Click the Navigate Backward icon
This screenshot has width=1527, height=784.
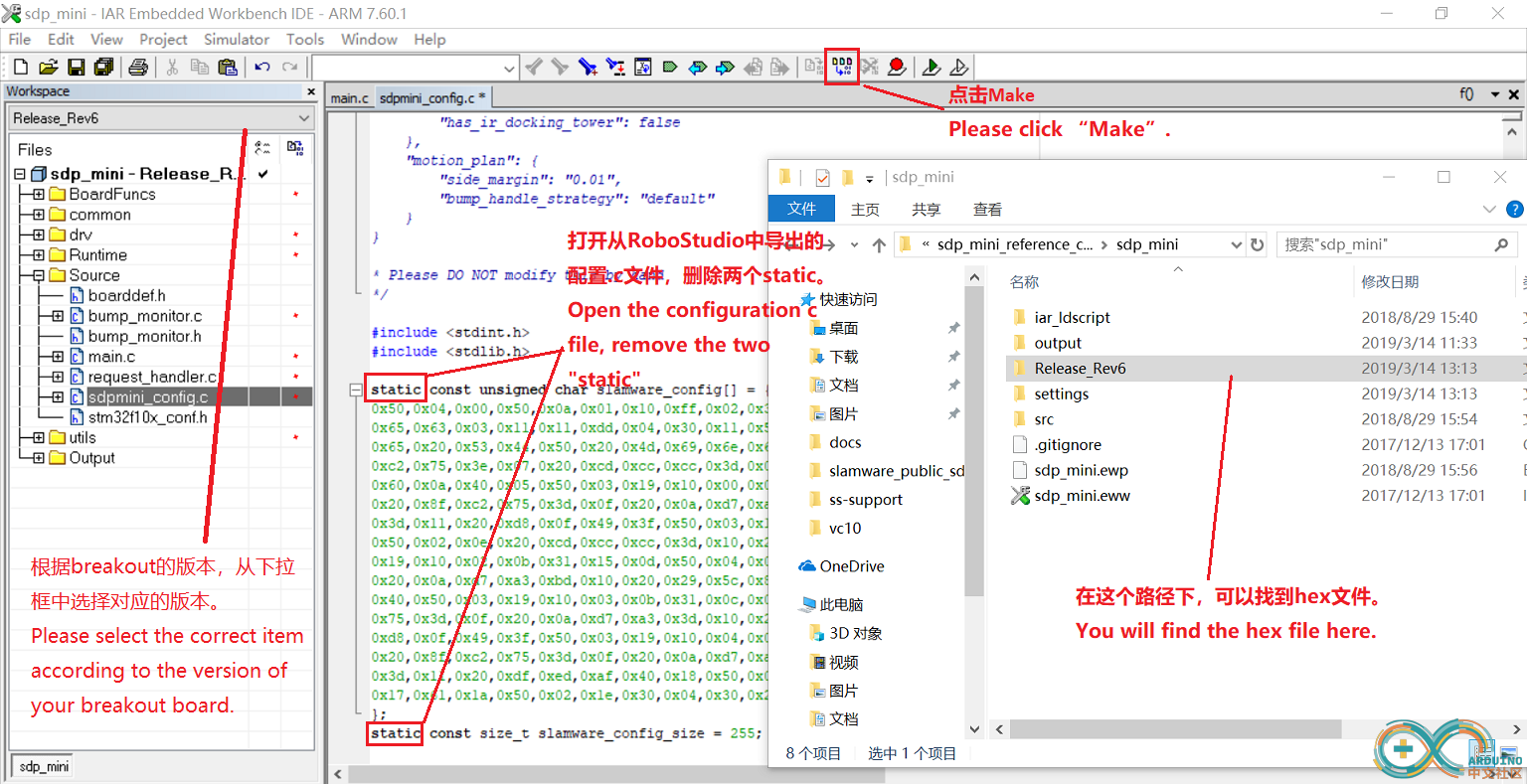(x=754, y=68)
